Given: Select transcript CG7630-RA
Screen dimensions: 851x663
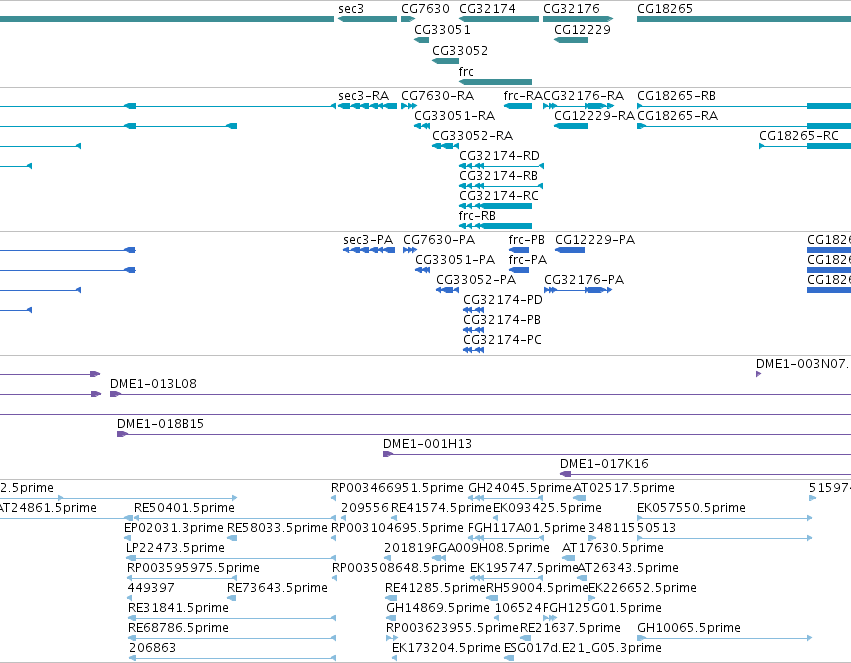Looking at the screenshot, I should (x=409, y=106).
